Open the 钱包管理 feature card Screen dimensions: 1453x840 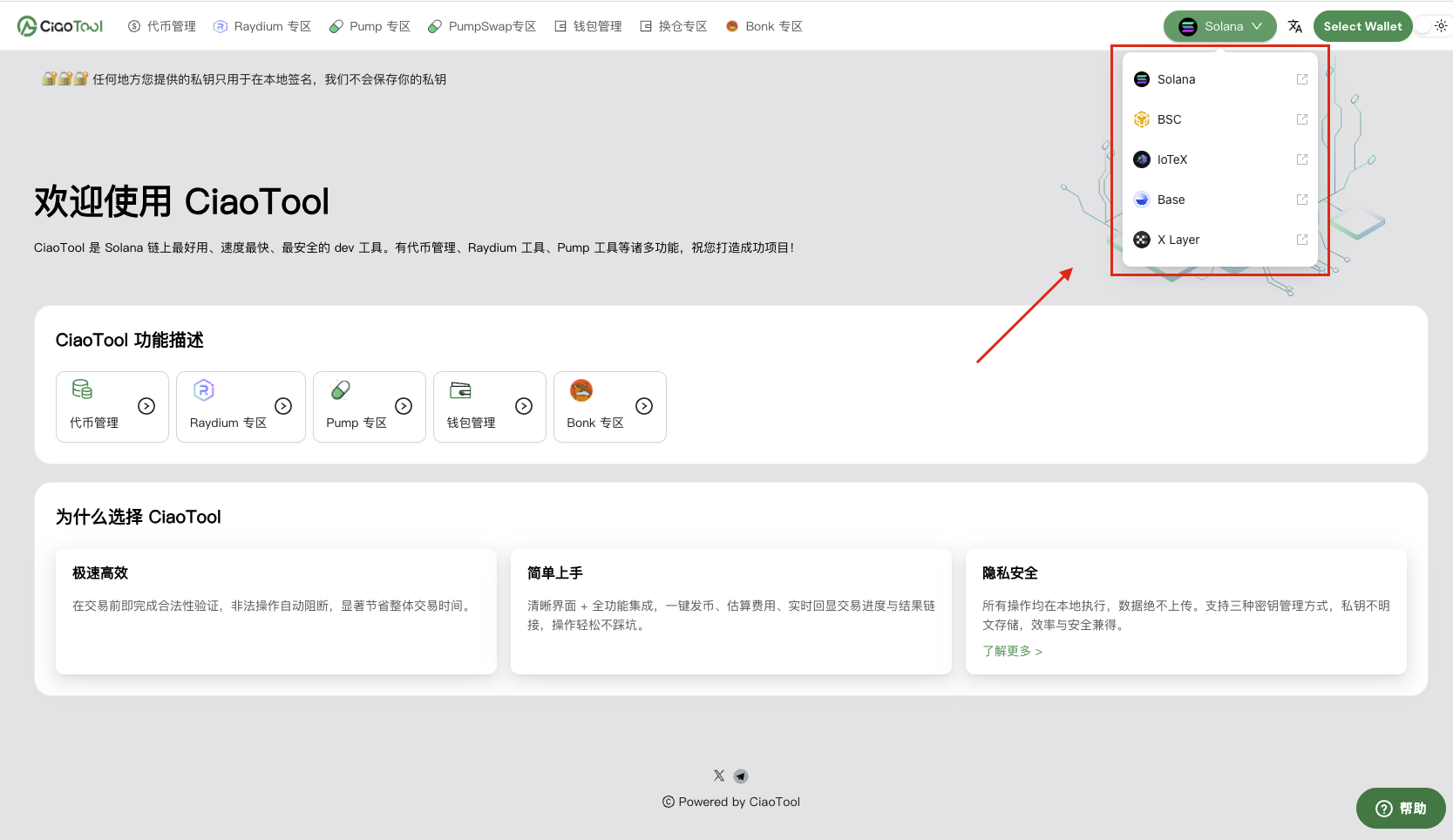[490, 407]
